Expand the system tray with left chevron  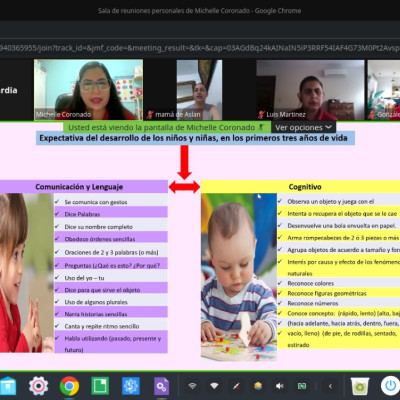pos(330,386)
